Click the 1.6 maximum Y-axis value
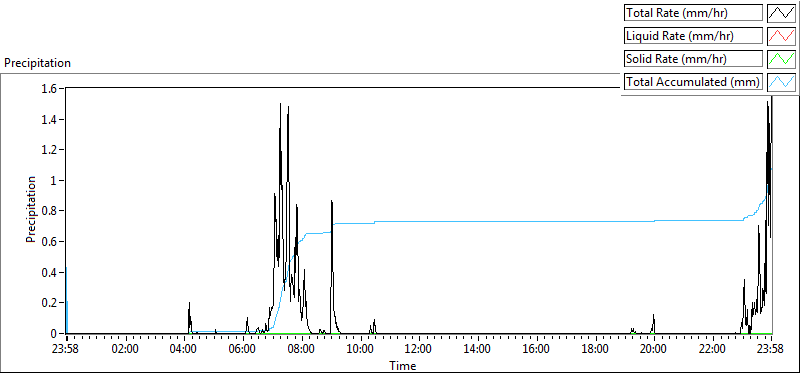 tap(52, 89)
